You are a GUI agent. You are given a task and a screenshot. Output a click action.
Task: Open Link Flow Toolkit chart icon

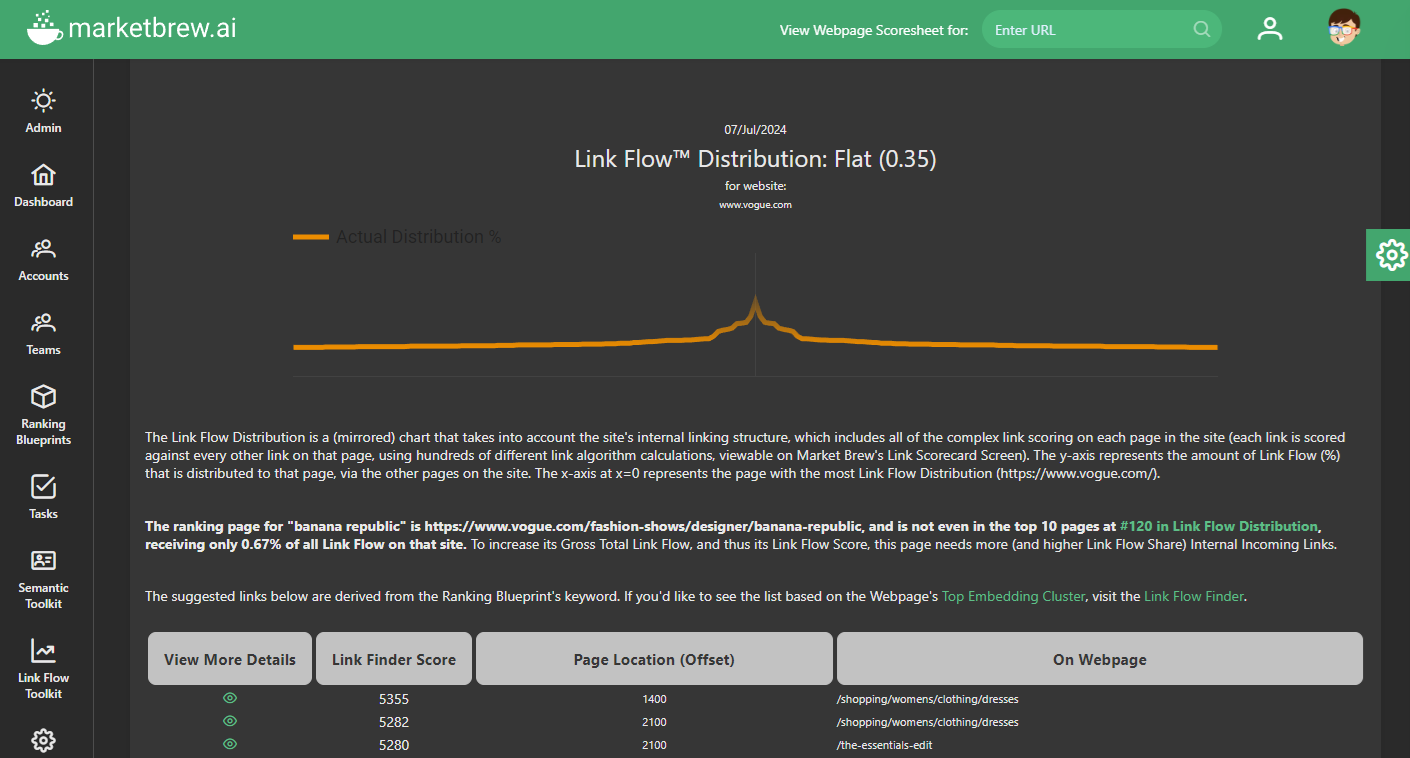[43, 651]
